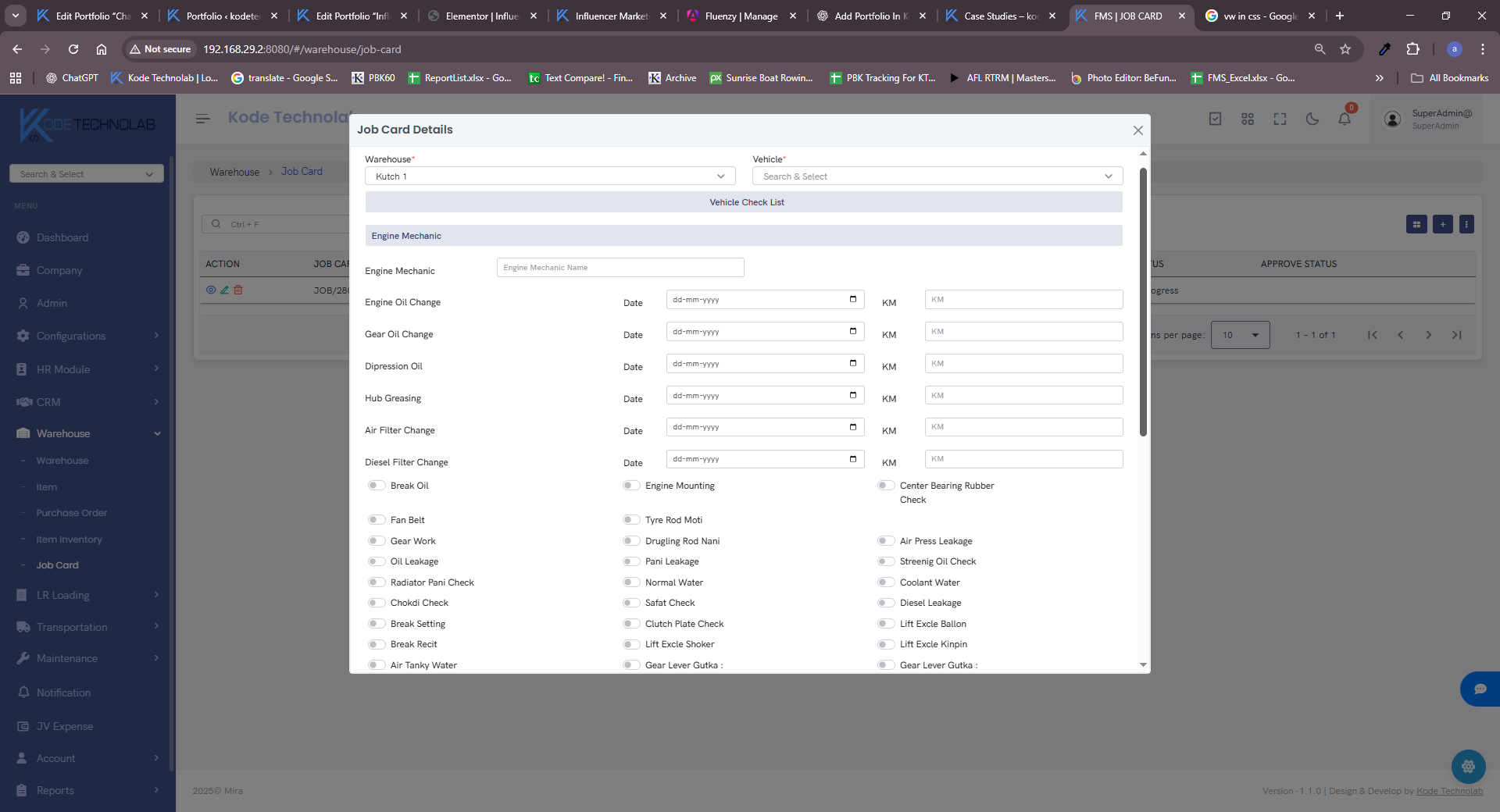Open the Warehouse dropdown showing Kutch 1
Image resolution: width=1500 pixels, height=812 pixels.
(x=550, y=176)
